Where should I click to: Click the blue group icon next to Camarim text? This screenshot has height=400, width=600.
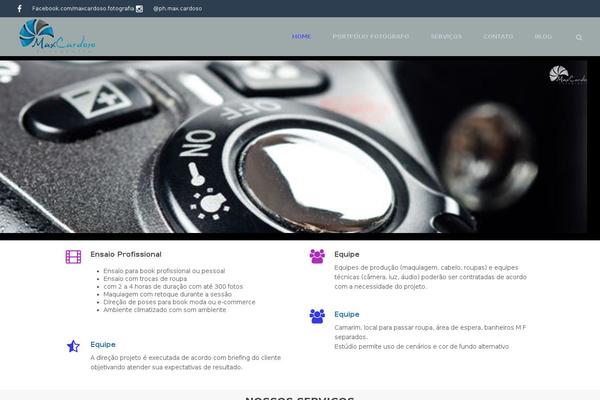(317, 316)
